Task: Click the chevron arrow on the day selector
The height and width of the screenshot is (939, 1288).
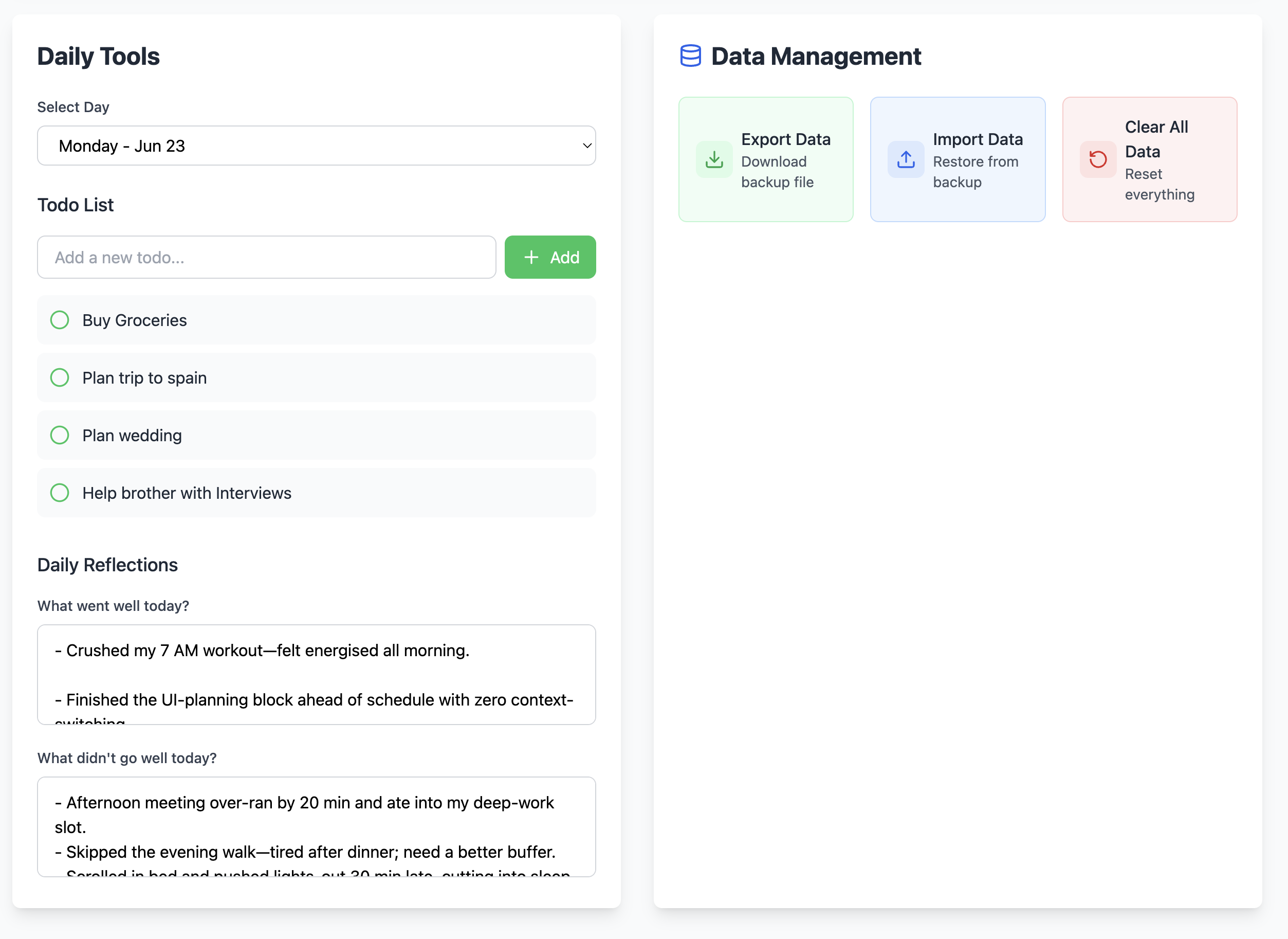Action: (x=587, y=146)
